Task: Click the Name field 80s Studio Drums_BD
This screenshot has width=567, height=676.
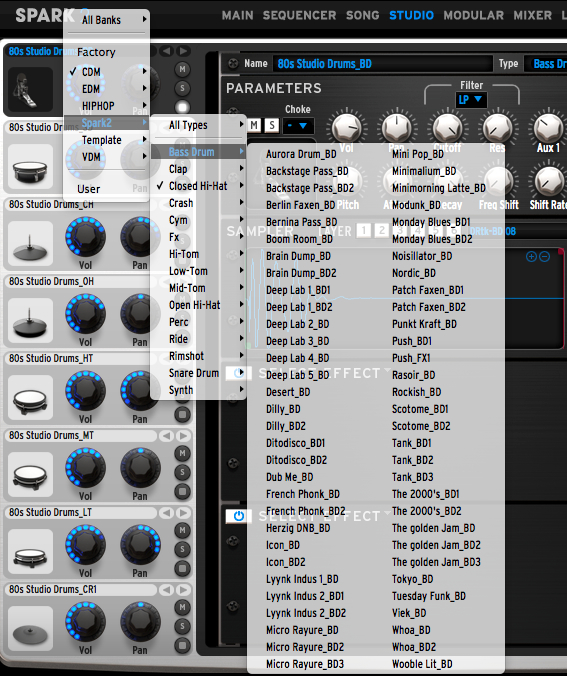Action: click(x=382, y=64)
